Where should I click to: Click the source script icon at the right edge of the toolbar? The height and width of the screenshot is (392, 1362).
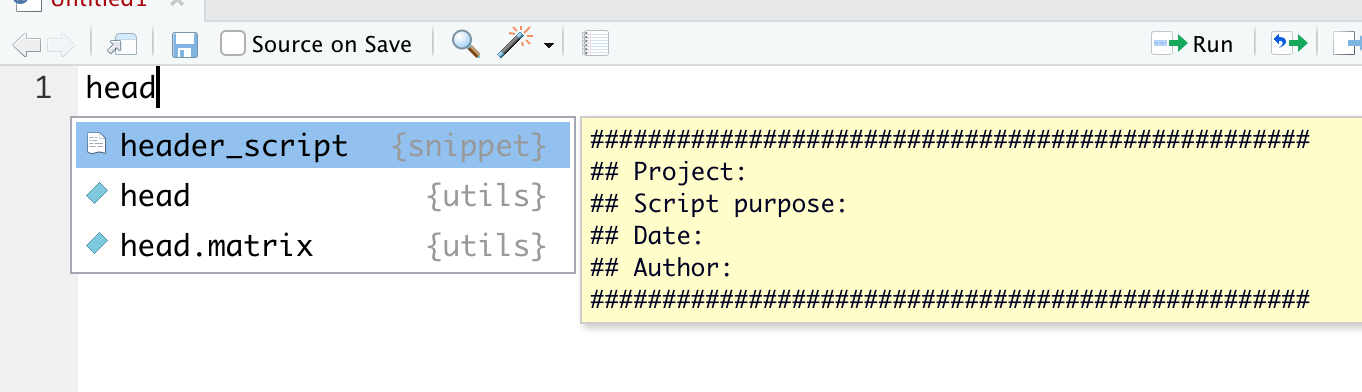pyautogui.click(x=1348, y=44)
